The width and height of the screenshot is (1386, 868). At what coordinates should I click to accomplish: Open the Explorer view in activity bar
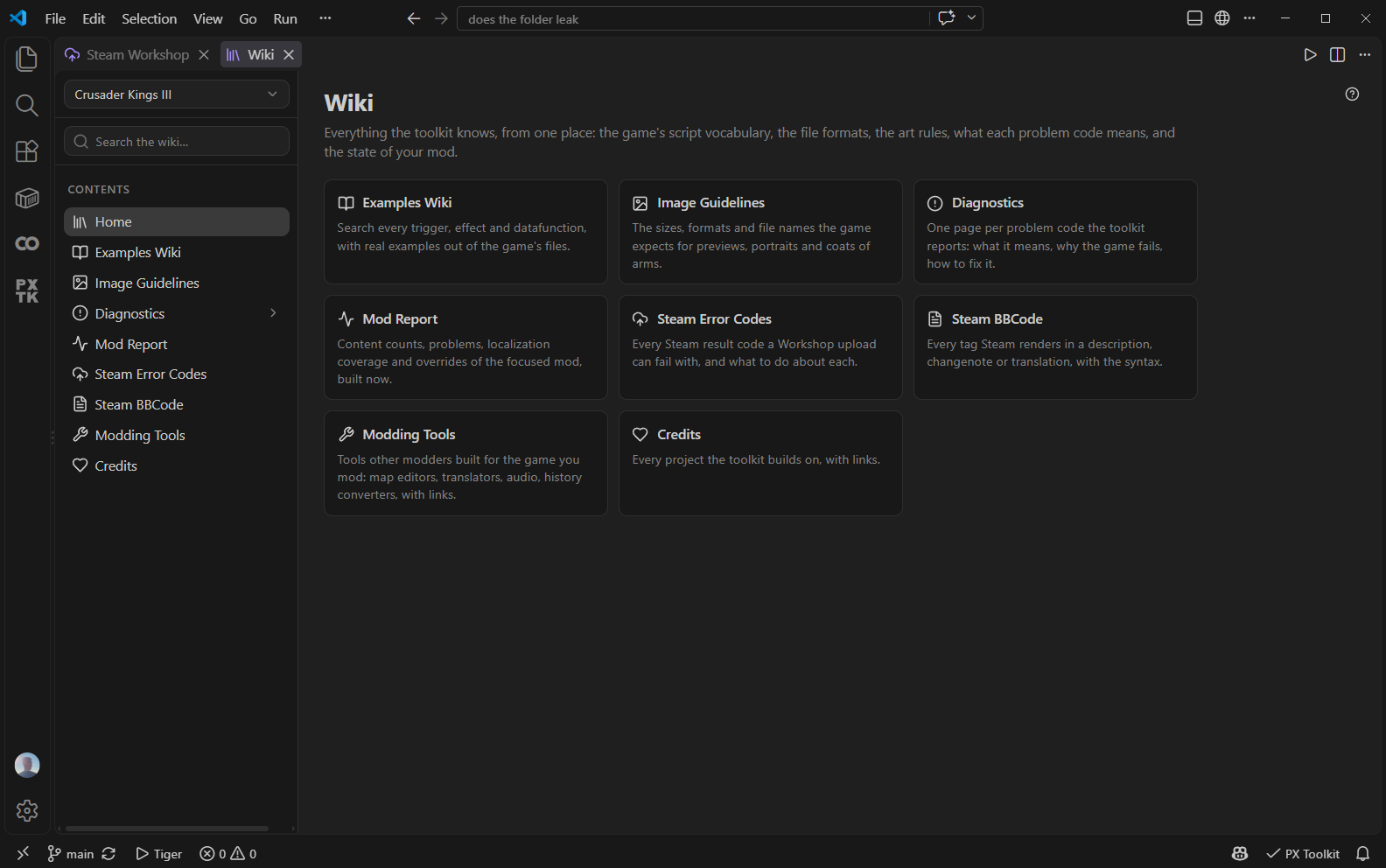[27, 59]
